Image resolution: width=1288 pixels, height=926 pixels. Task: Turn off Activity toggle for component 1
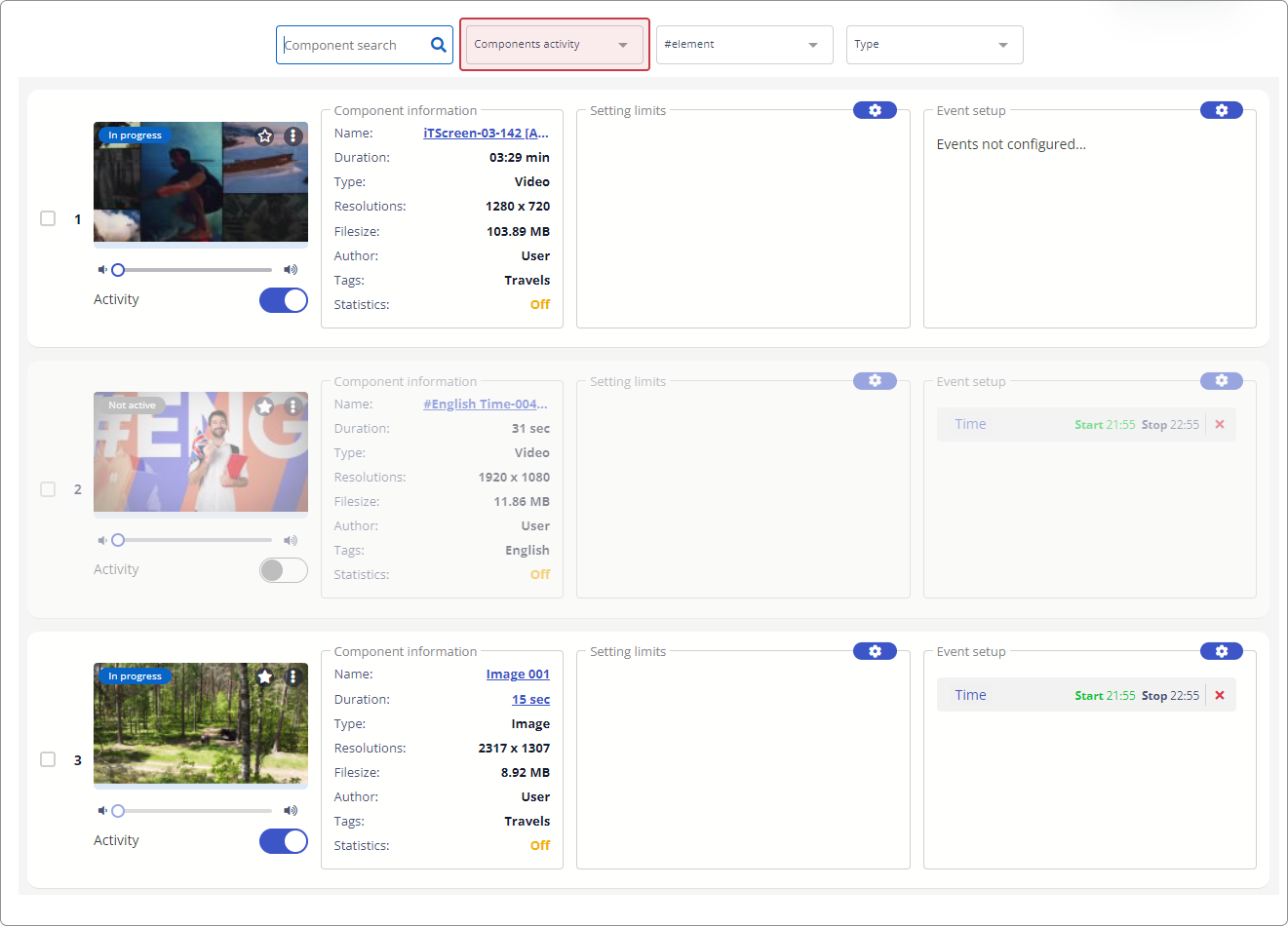[x=284, y=300]
